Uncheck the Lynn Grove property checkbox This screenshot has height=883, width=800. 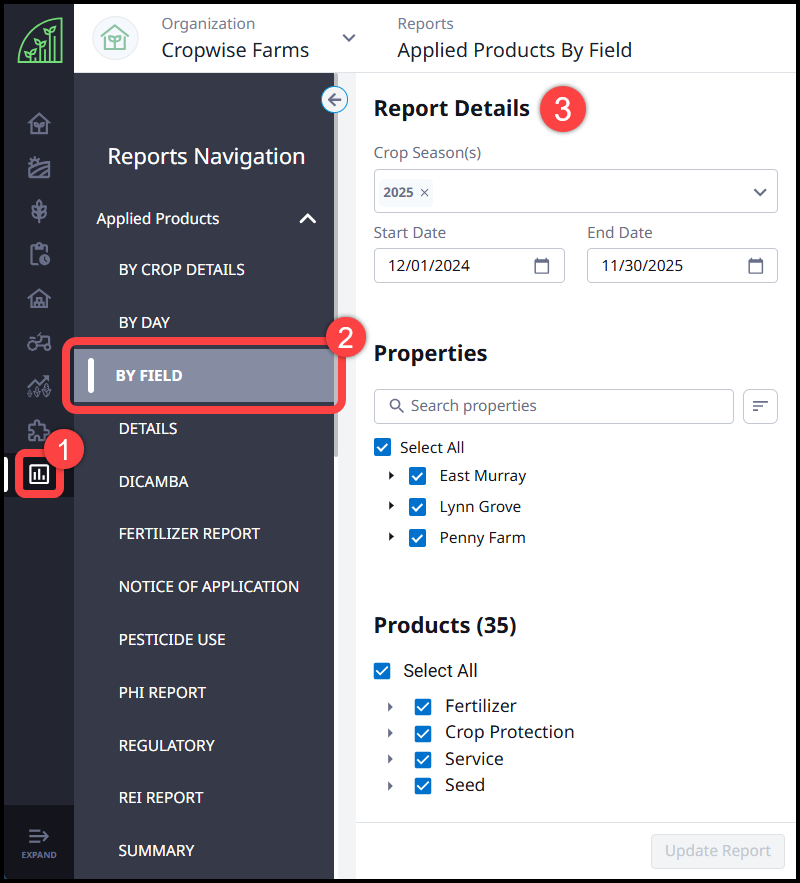tap(417, 506)
